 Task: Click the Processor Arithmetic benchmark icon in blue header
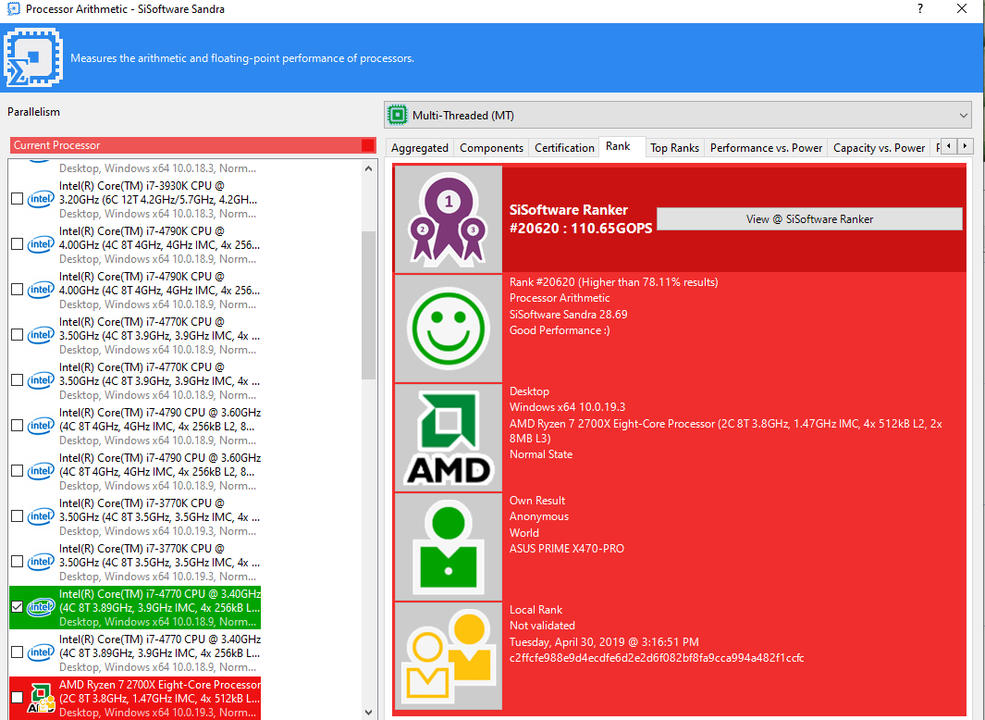click(x=33, y=58)
